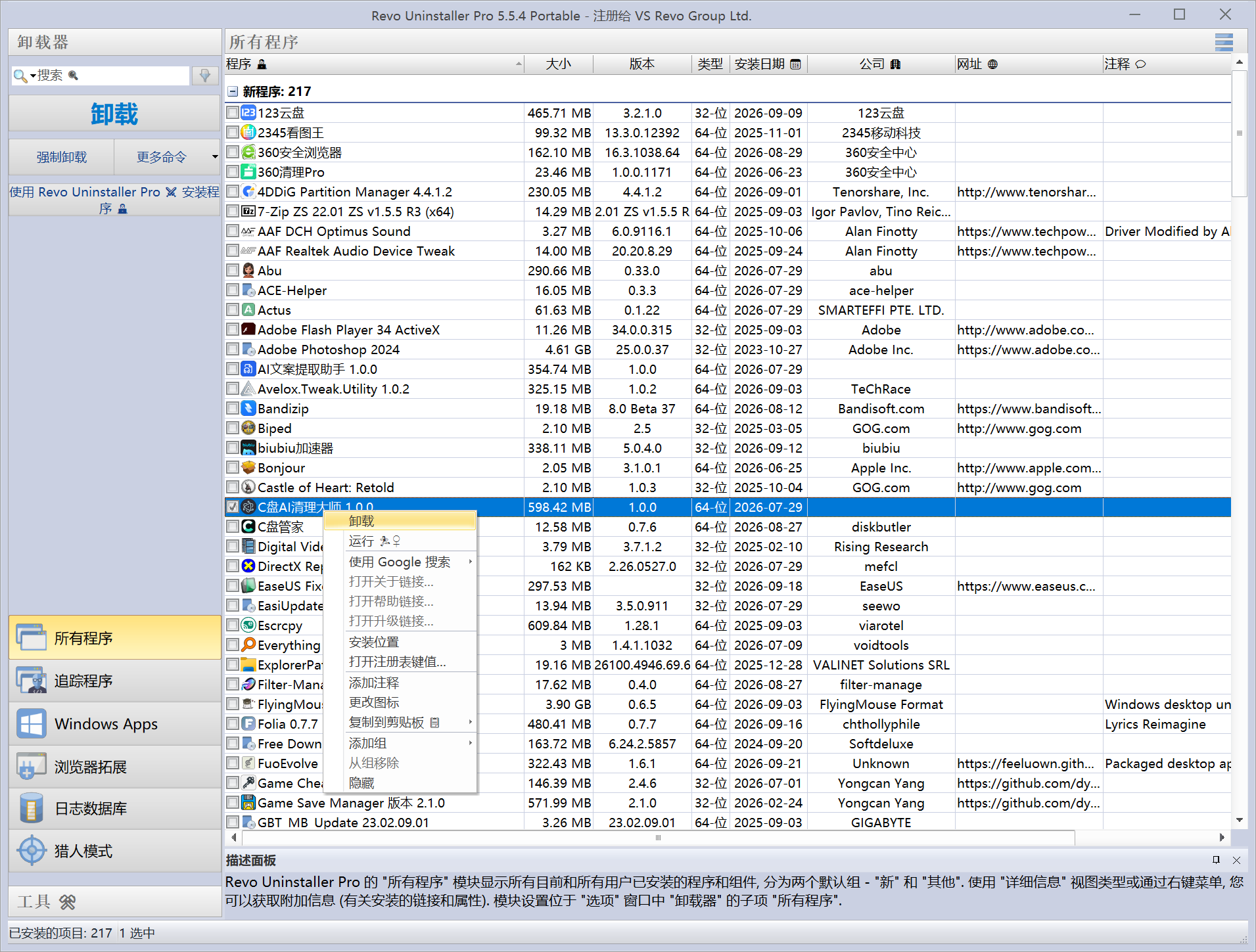Click the 360清理Pro app icon
The width and height of the screenshot is (1256, 952).
(x=248, y=171)
